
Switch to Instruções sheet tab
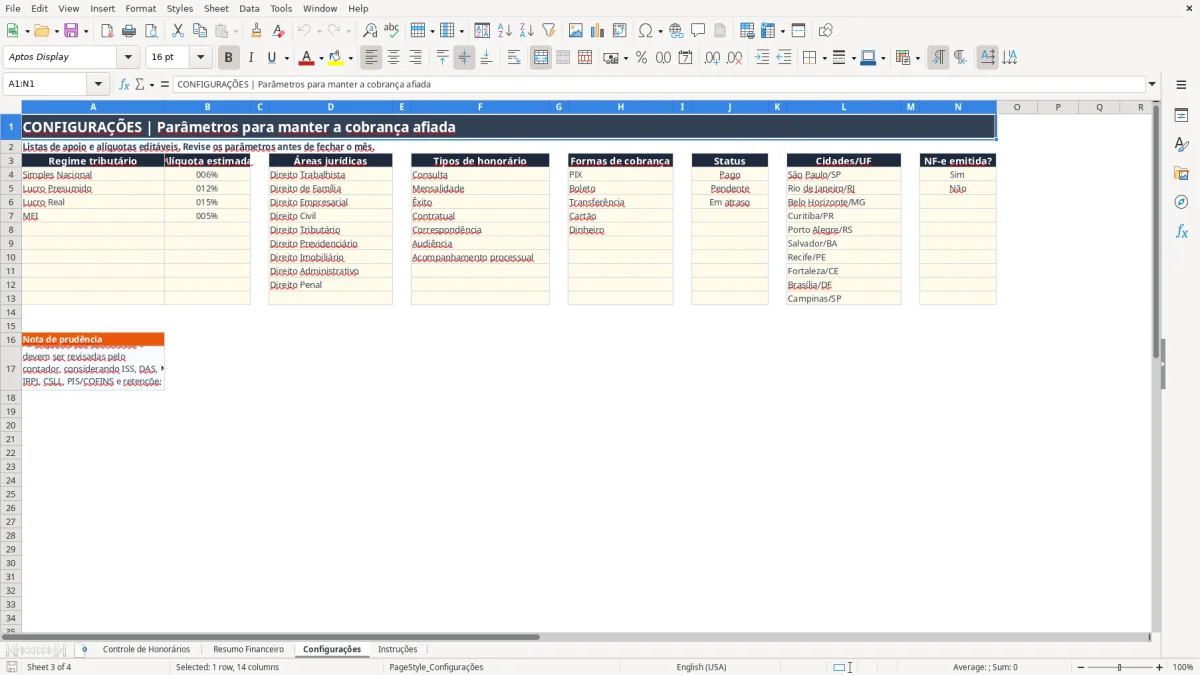coord(398,649)
